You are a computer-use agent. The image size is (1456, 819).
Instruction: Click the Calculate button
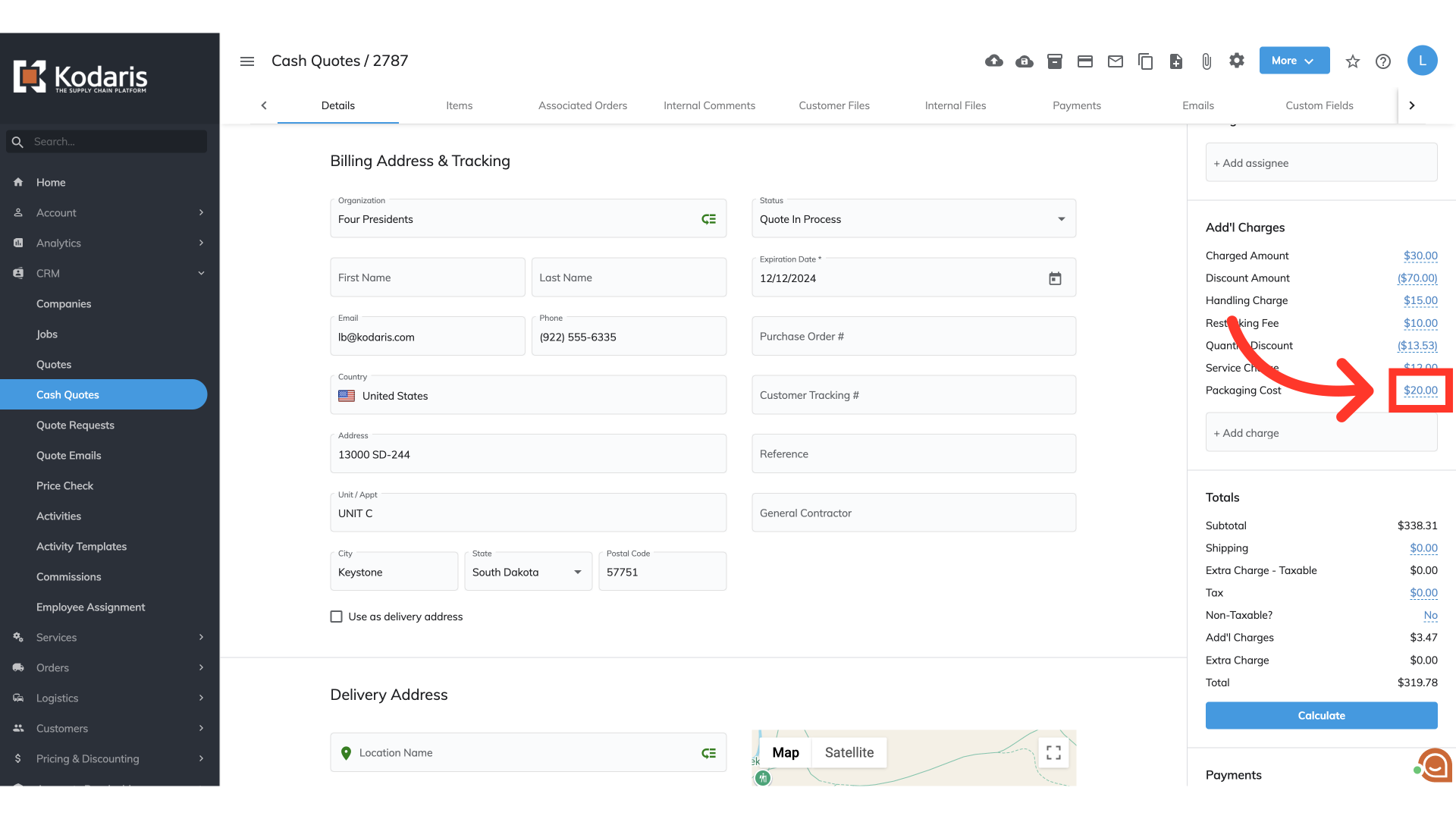1320,715
